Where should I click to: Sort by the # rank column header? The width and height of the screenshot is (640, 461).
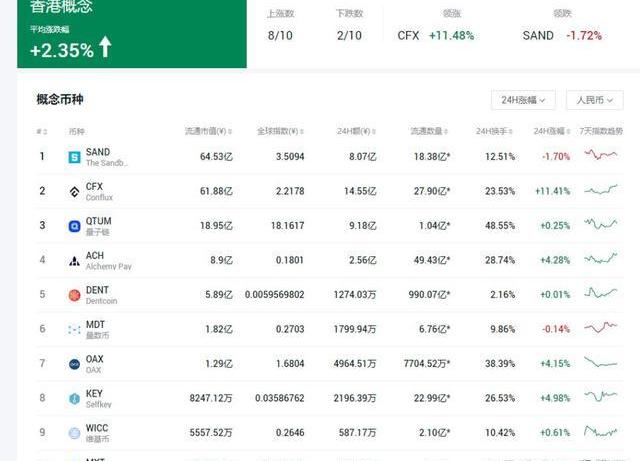point(42,131)
